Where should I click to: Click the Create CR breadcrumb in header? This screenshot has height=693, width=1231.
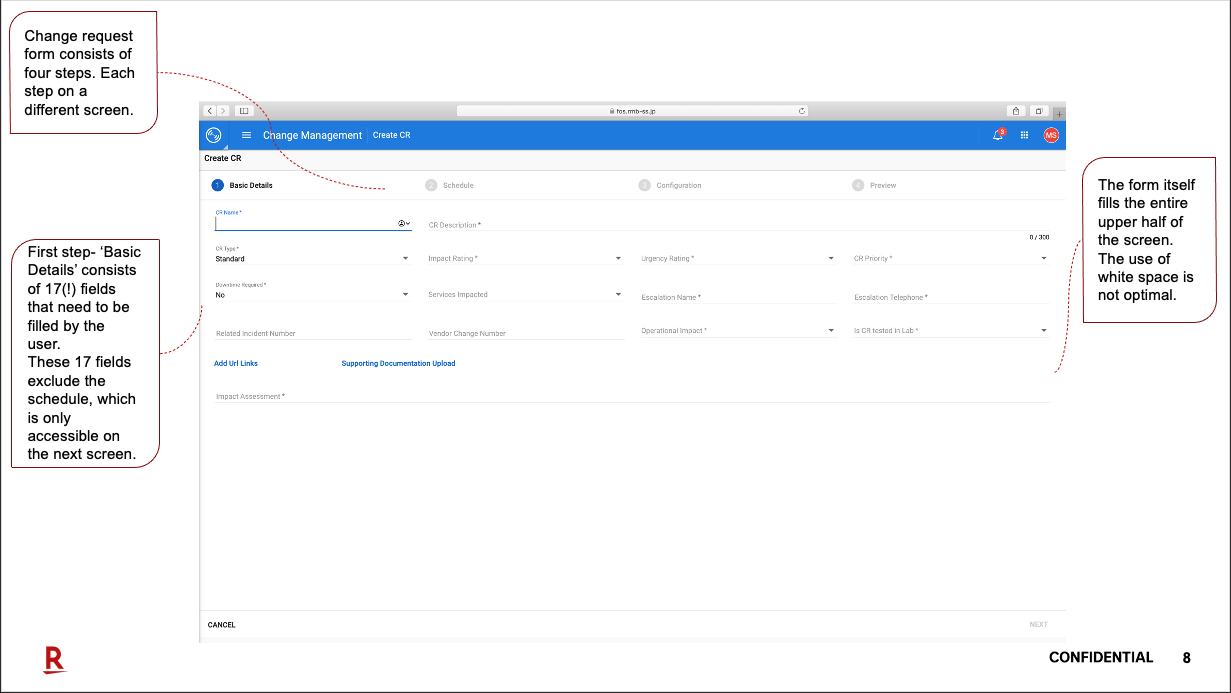click(x=392, y=135)
